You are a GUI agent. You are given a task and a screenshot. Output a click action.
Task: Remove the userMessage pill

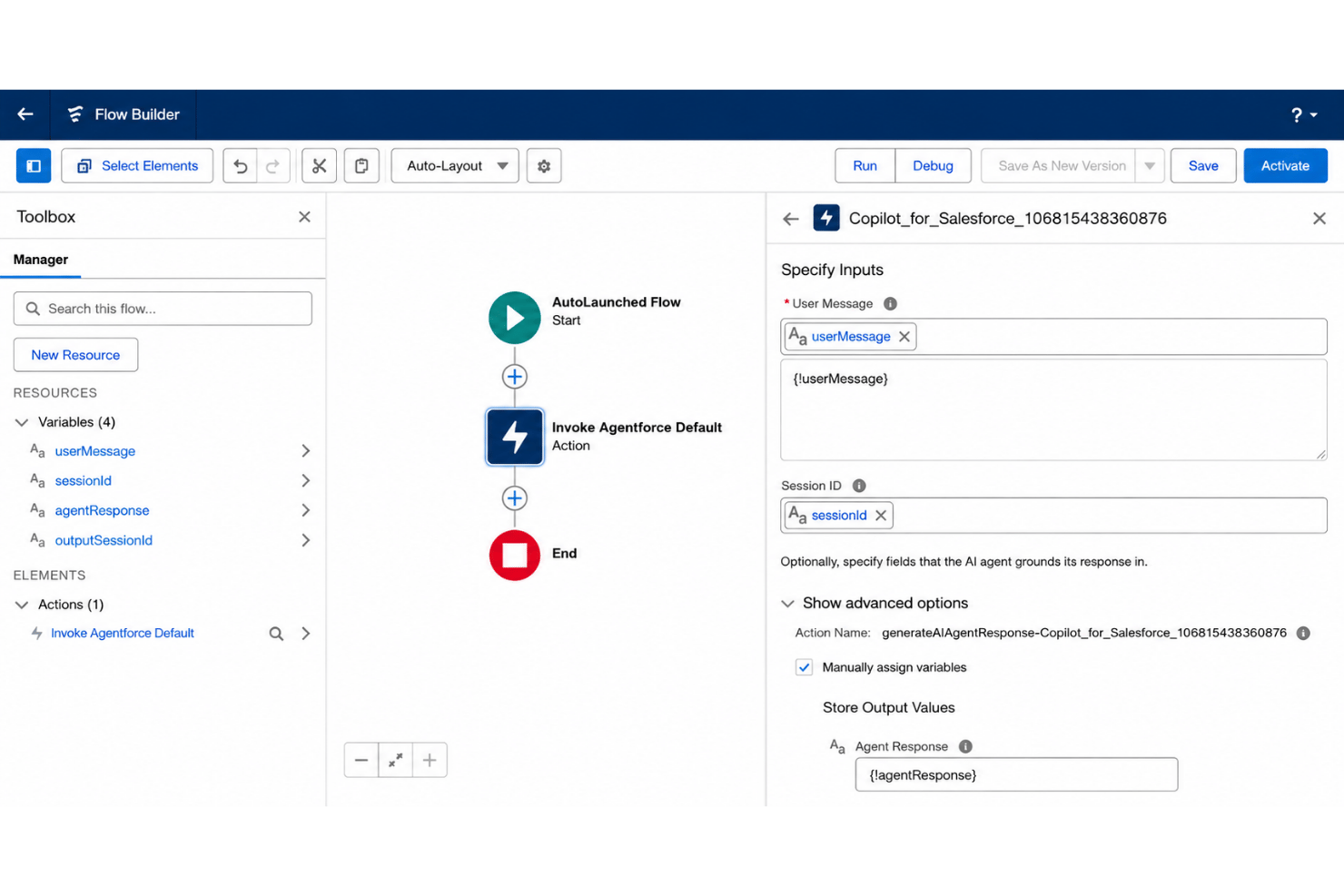(x=904, y=337)
